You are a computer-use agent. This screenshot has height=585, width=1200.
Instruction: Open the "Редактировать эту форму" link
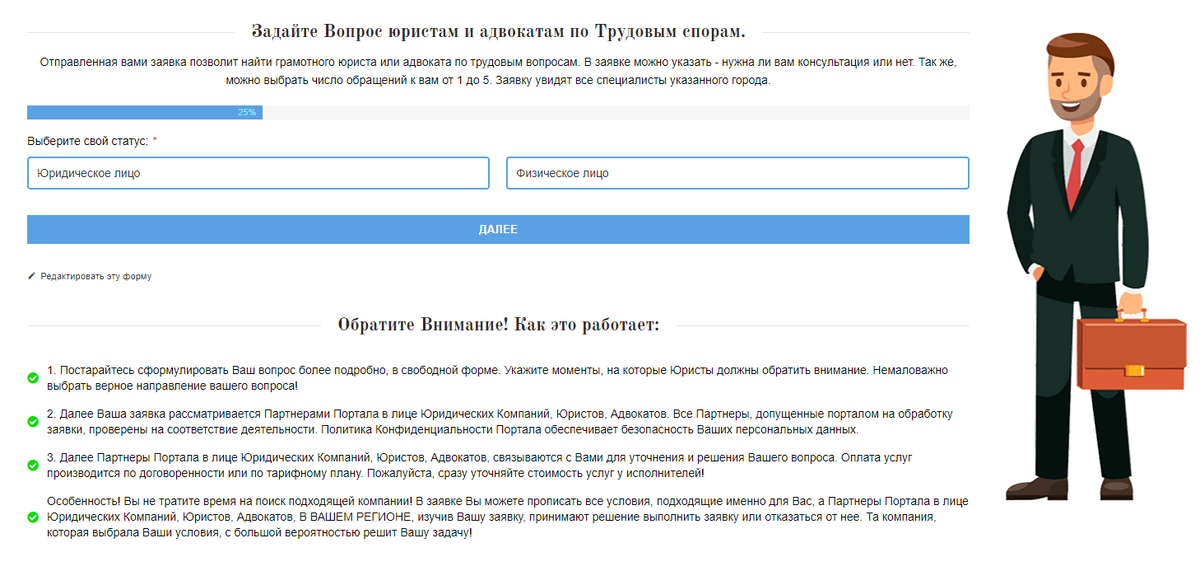pyautogui.click(x=96, y=276)
